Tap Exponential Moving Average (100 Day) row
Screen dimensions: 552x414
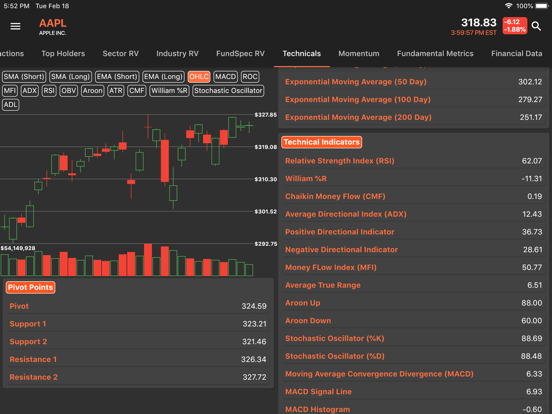414,100
